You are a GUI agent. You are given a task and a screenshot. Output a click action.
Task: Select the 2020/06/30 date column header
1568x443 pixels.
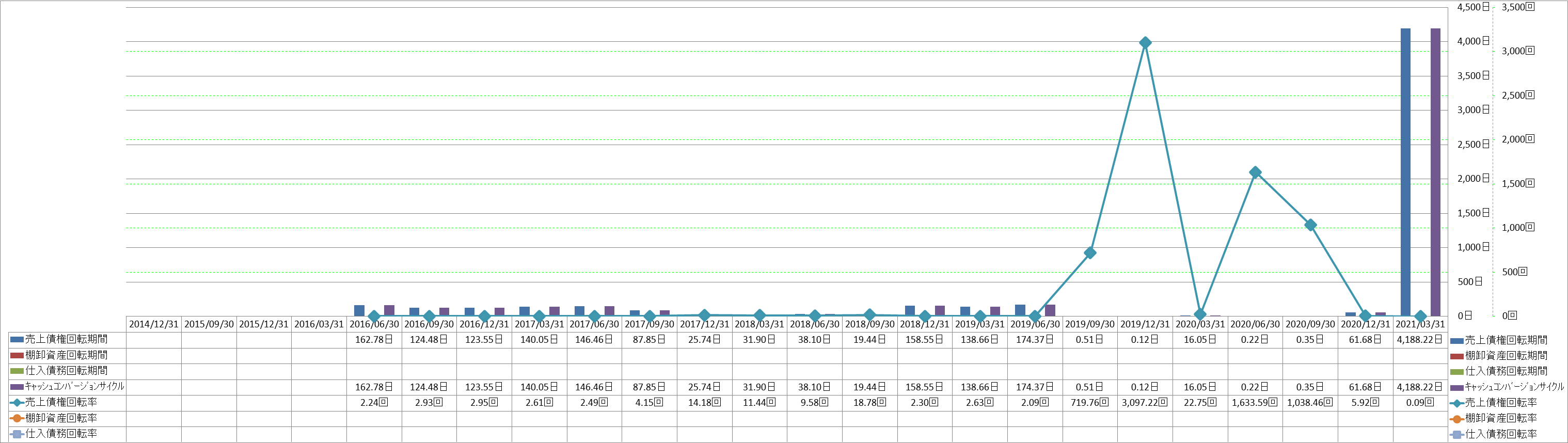(x=1255, y=324)
